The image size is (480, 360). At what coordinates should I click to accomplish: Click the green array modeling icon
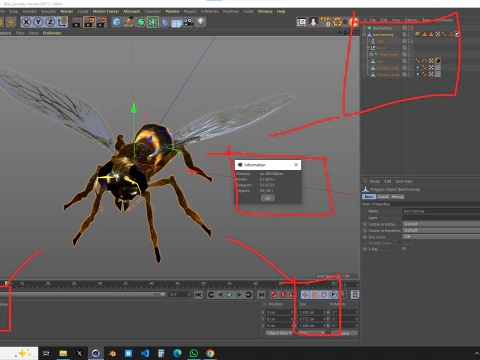pos(153,22)
